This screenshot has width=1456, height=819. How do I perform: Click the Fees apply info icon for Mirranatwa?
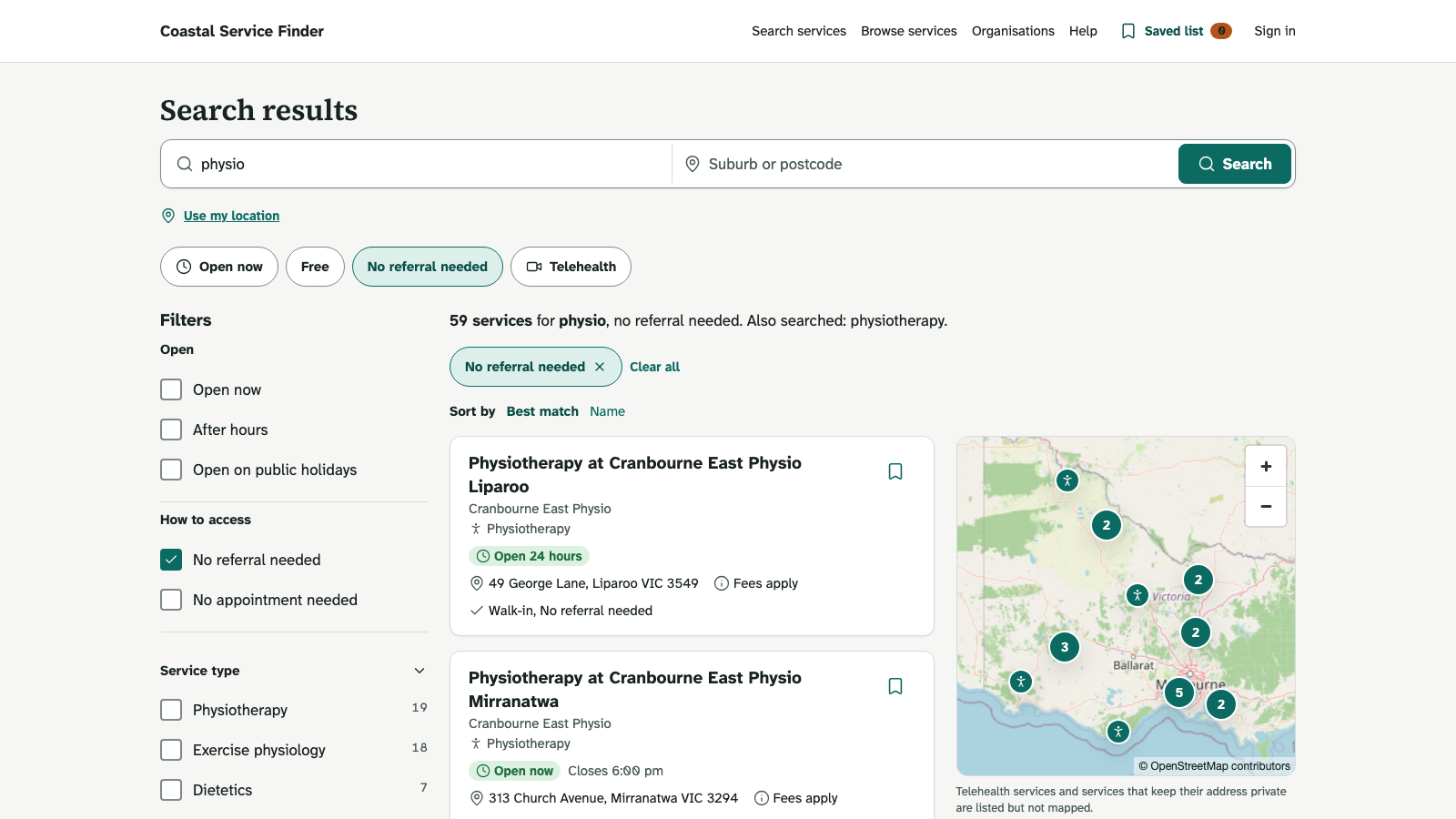[762, 798]
